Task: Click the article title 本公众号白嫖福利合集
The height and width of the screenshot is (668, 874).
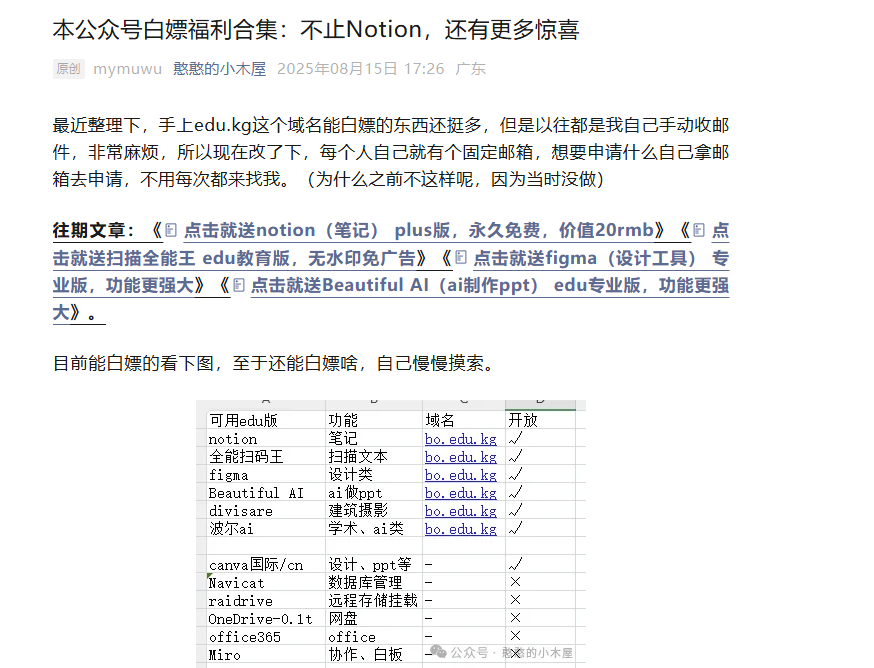Action: [316, 30]
